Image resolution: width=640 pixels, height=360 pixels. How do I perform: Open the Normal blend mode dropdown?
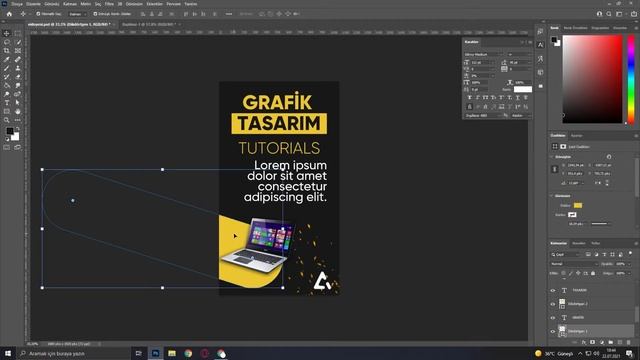pos(574,264)
